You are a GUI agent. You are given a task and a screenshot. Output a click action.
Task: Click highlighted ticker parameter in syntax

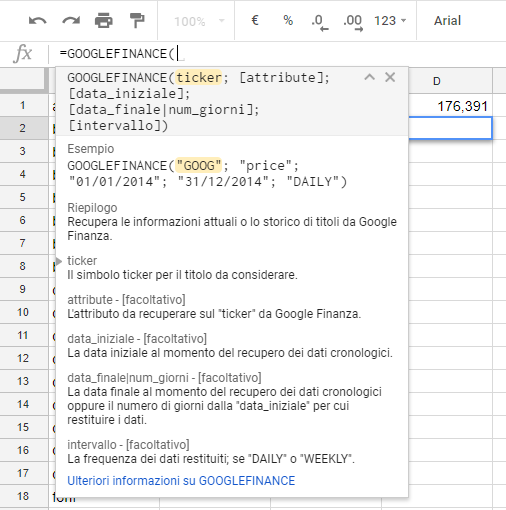tap(199, 78)
